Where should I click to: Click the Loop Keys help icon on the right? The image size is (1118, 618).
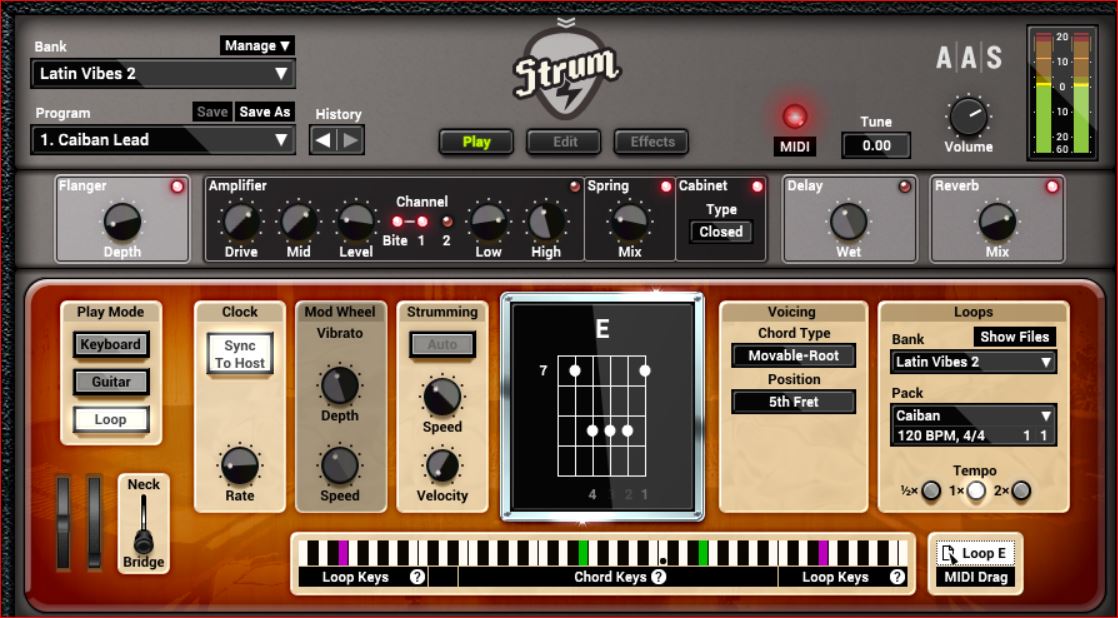pyautogui.click(x=897, y=577)
